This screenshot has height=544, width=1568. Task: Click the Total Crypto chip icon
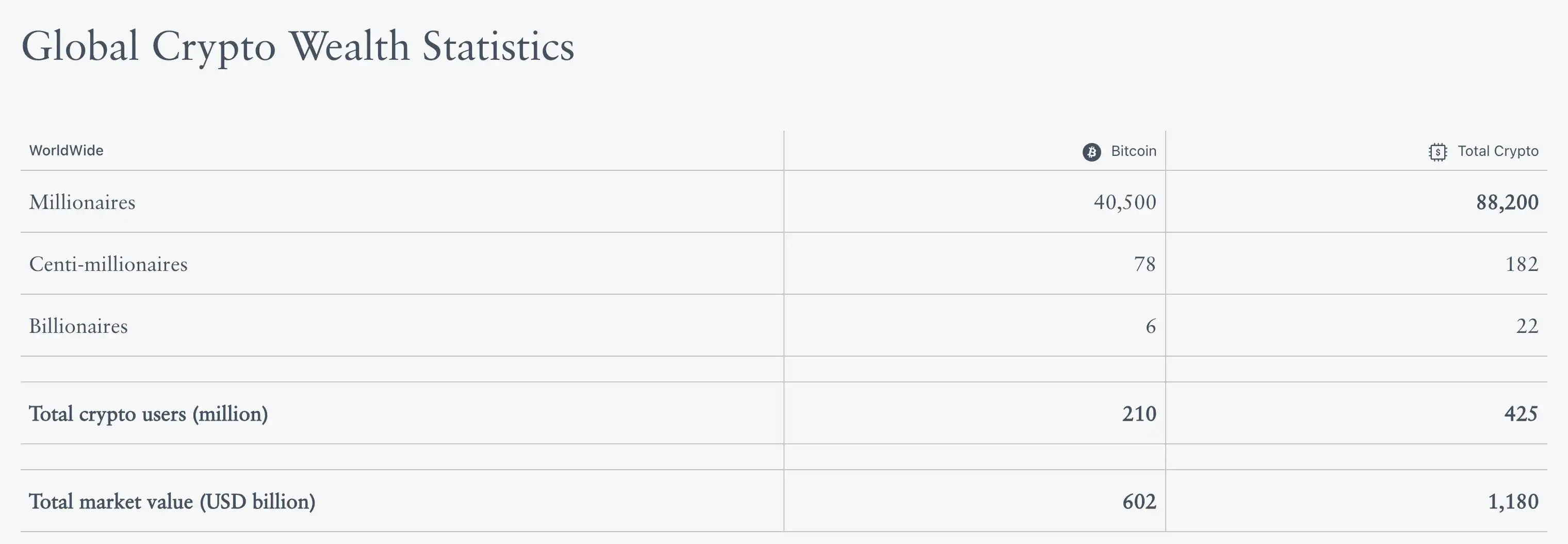1438,152
